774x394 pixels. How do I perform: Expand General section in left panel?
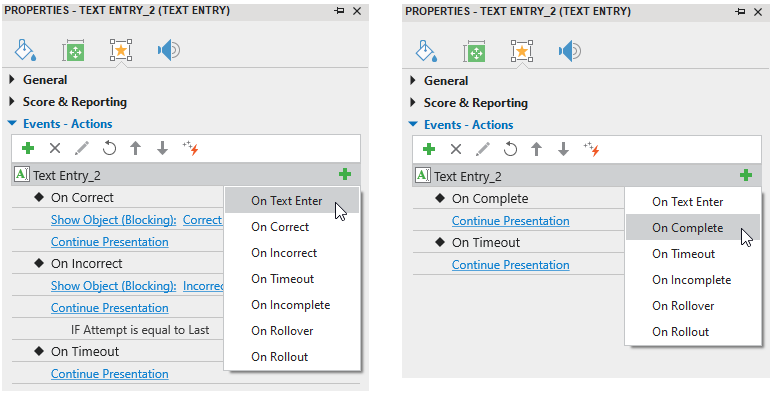(12, 79)
